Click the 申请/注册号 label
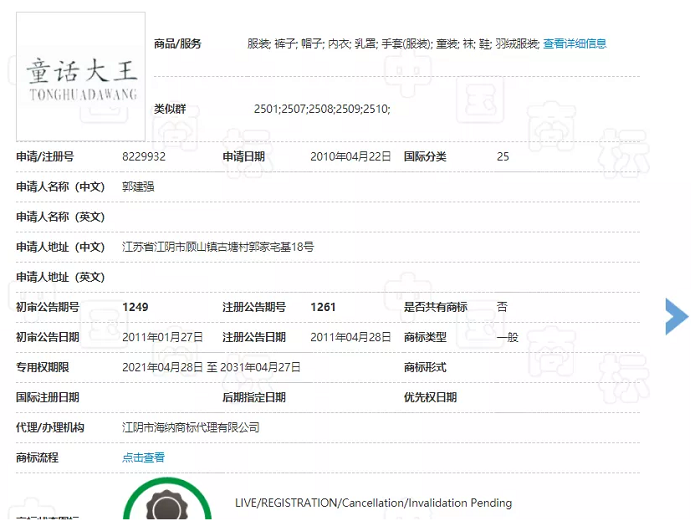 [x=45, y=157]
